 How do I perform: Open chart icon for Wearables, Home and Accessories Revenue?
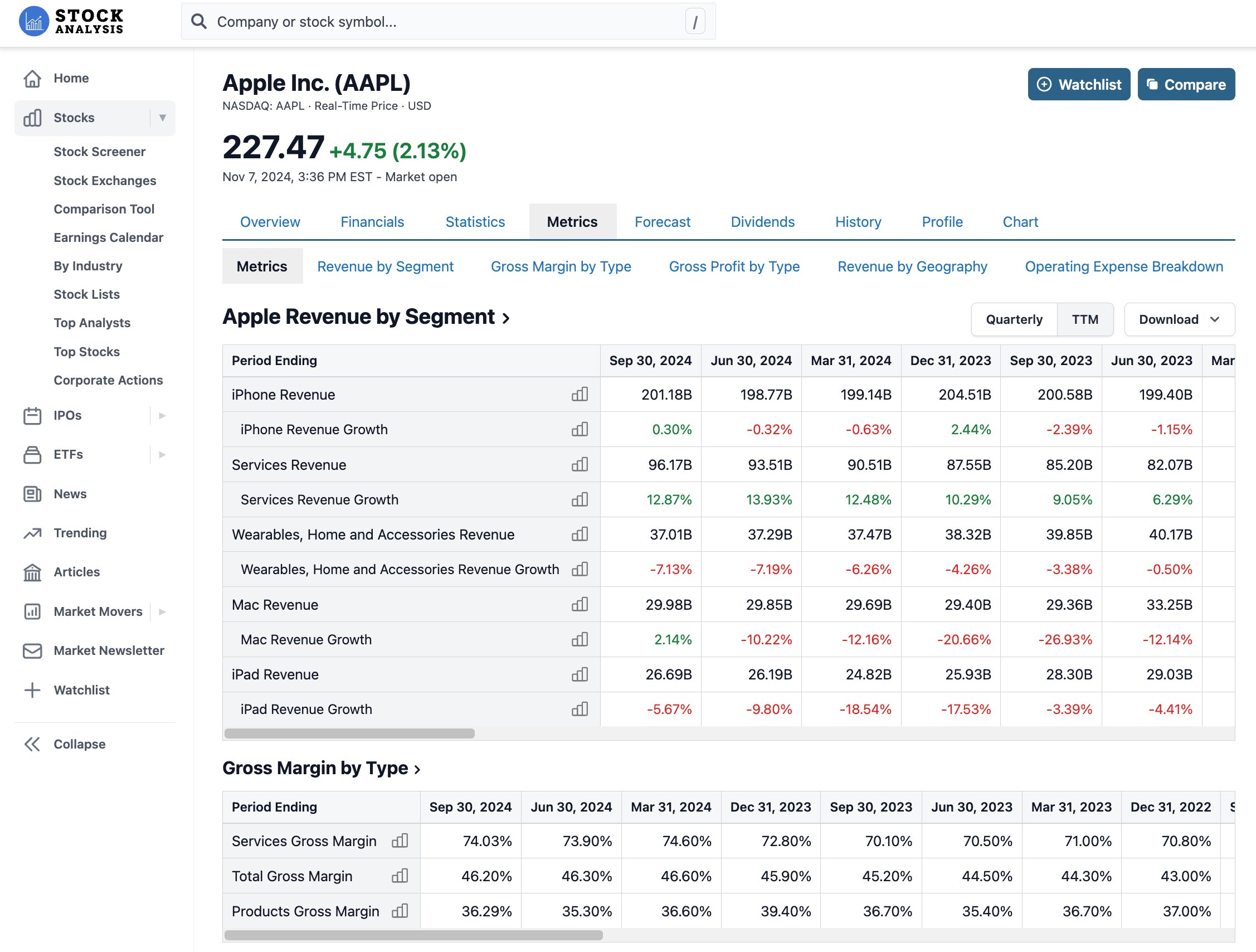(580, 535)
